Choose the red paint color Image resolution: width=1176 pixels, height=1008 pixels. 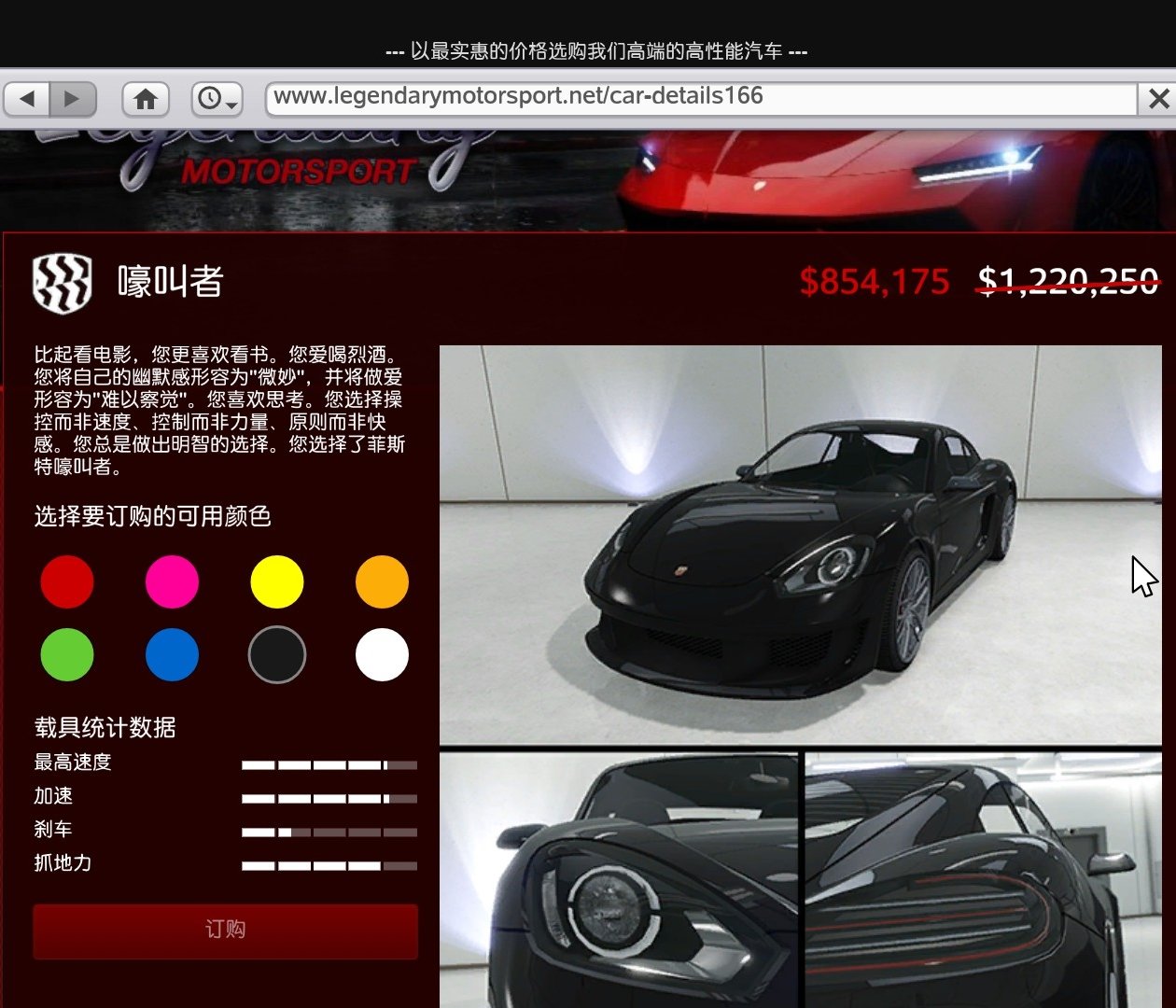(67, 581)
